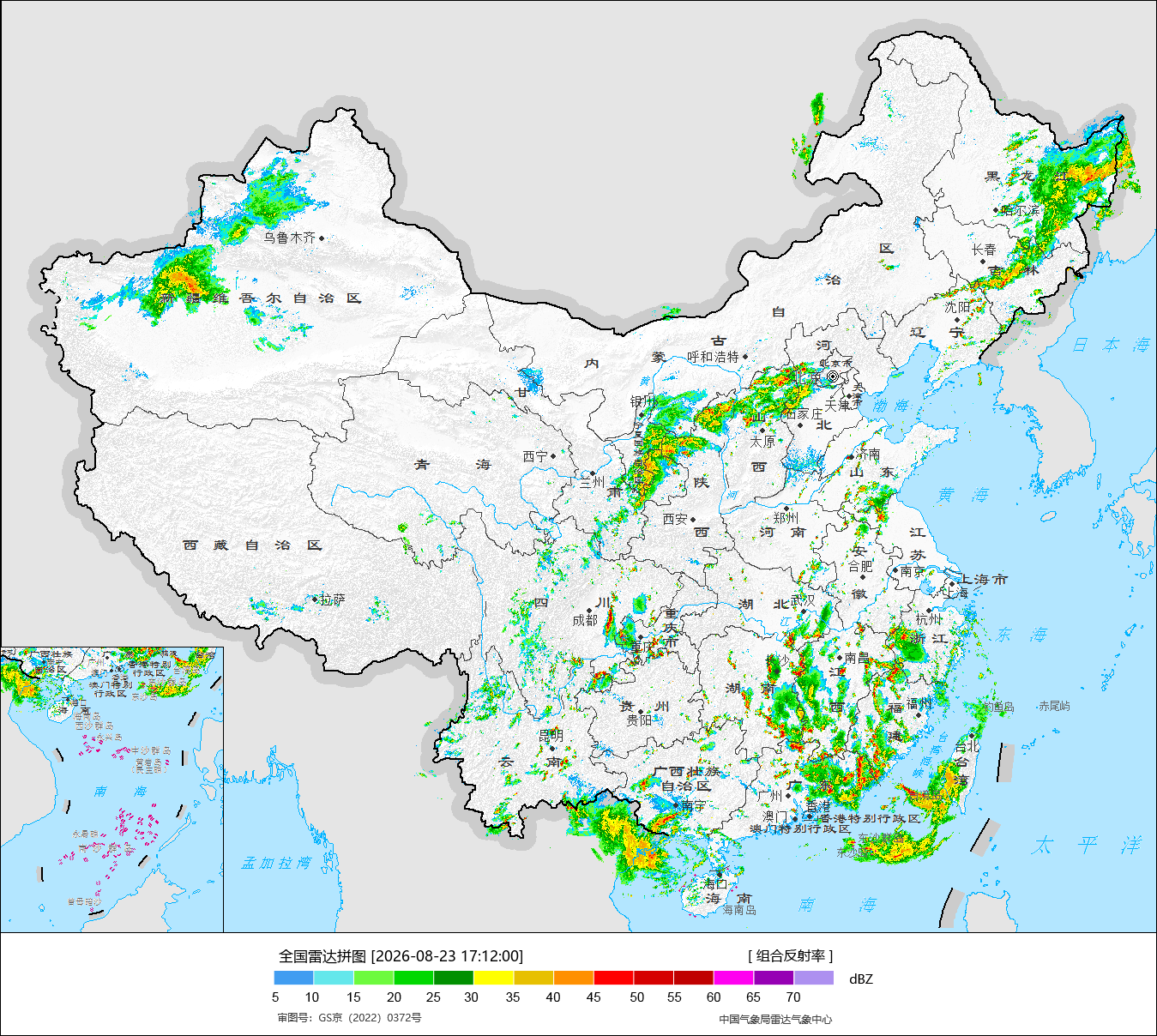Screen dimensions: 1157x1036
Task: Click the 中国气象局雷达气象中心 credit text
Action: pos(775,1019)
